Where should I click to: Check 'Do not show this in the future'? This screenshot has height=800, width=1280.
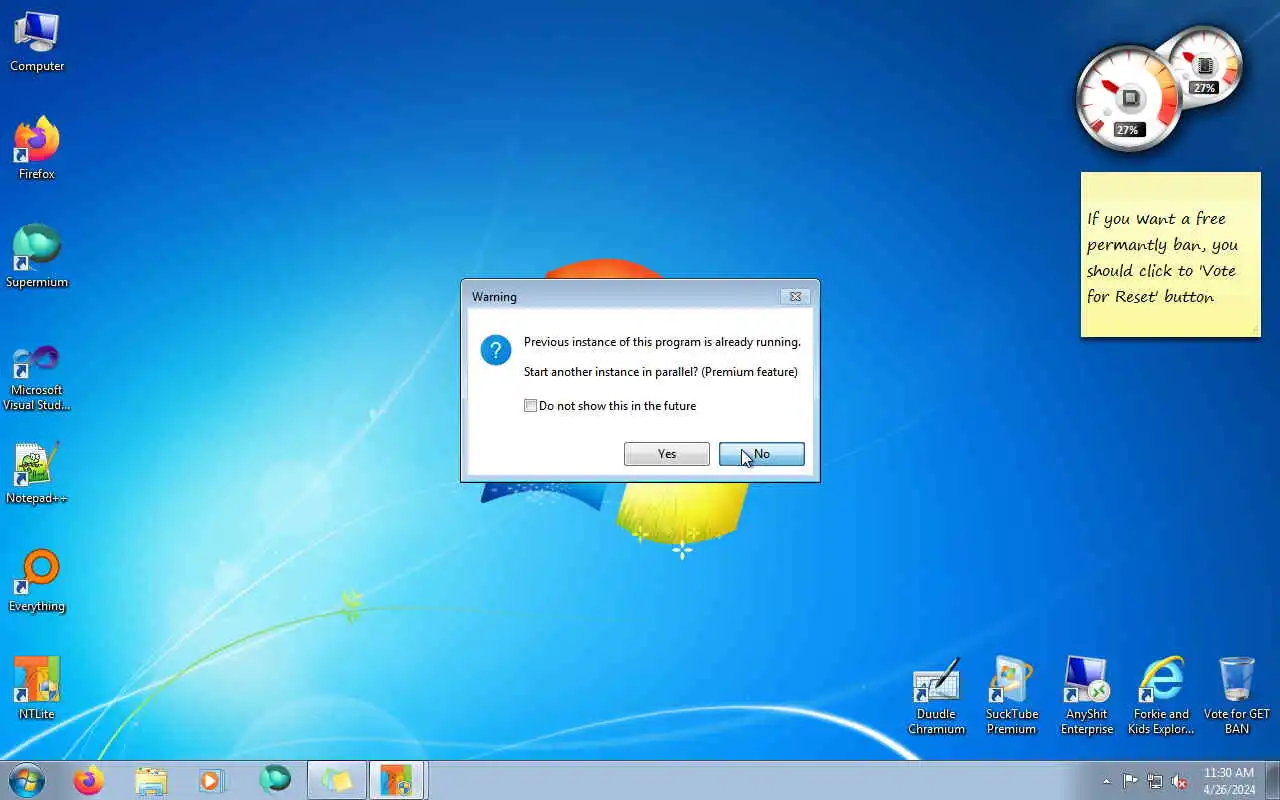click(531, 406)
